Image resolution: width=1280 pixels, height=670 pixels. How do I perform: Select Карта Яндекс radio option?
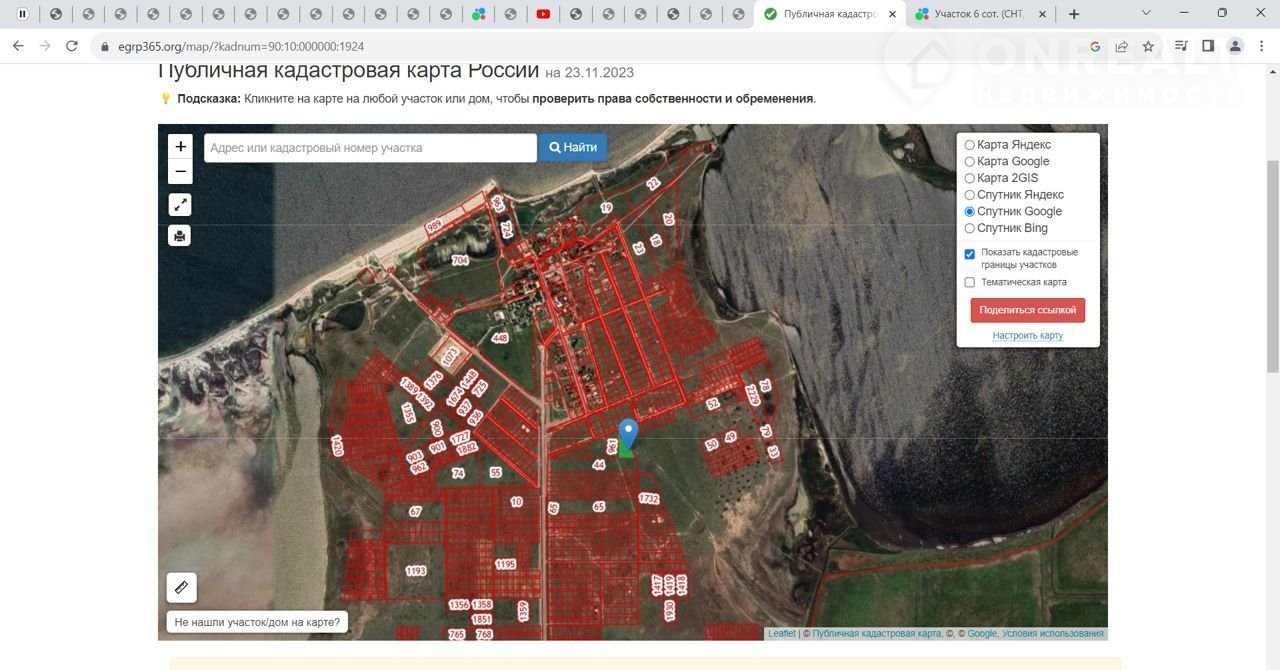click(x=969, y=145)
